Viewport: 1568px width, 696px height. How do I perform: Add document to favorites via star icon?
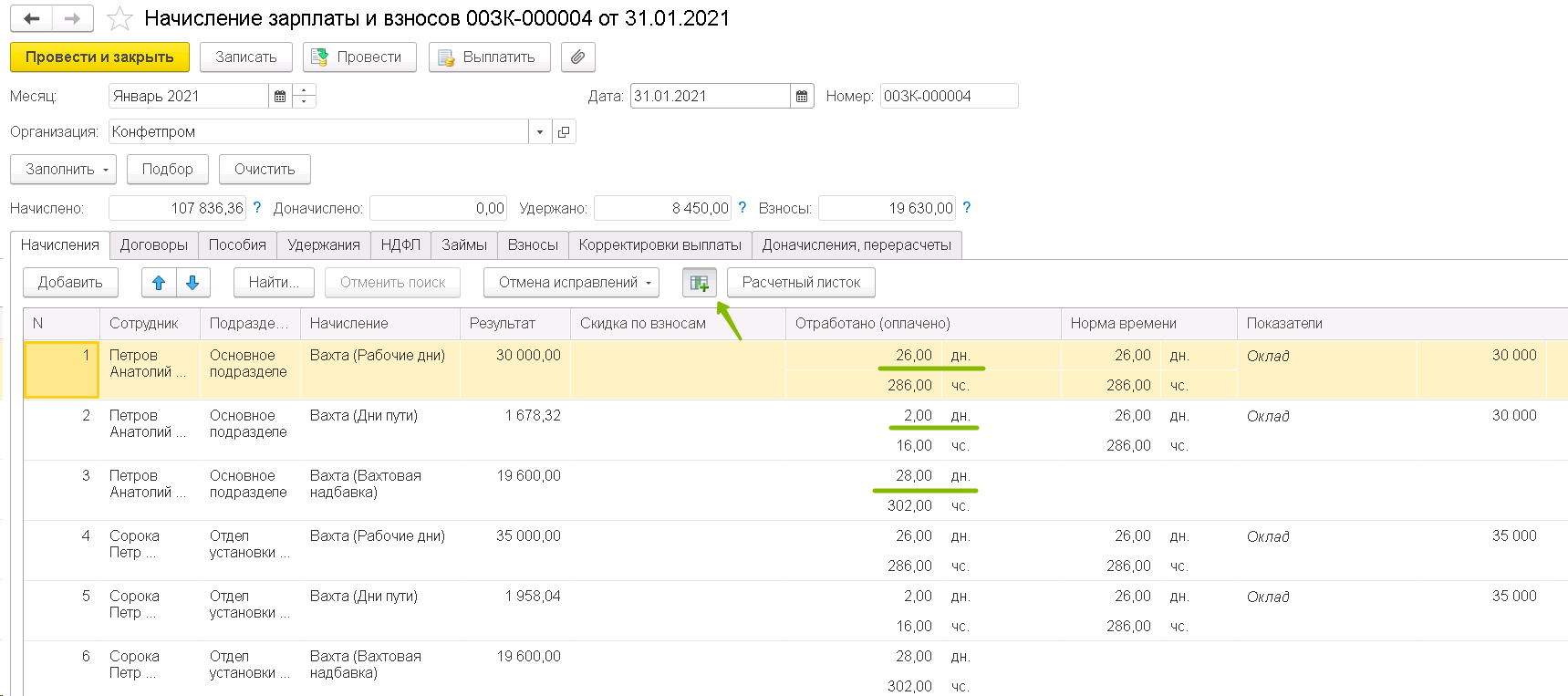[x=119, y=19]
